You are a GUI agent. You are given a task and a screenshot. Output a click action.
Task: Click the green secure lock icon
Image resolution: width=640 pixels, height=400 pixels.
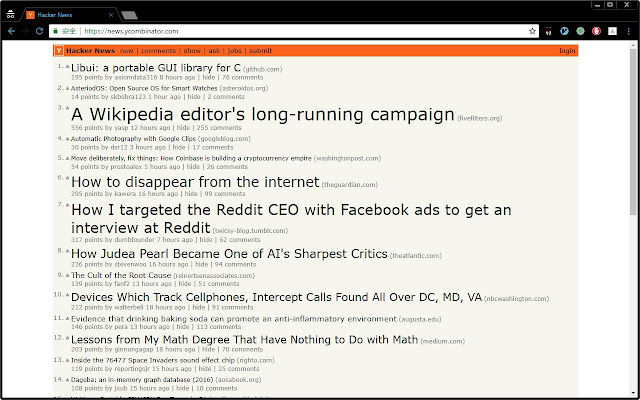click(56, 31)
